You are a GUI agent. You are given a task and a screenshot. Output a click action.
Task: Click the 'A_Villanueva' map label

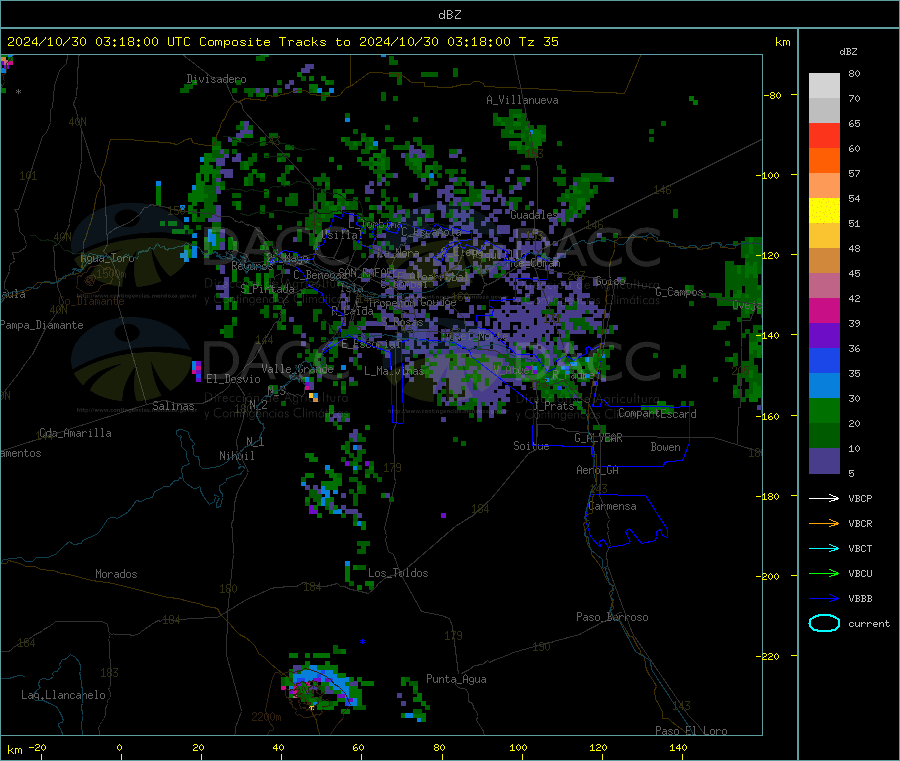[x=522, y=100]
